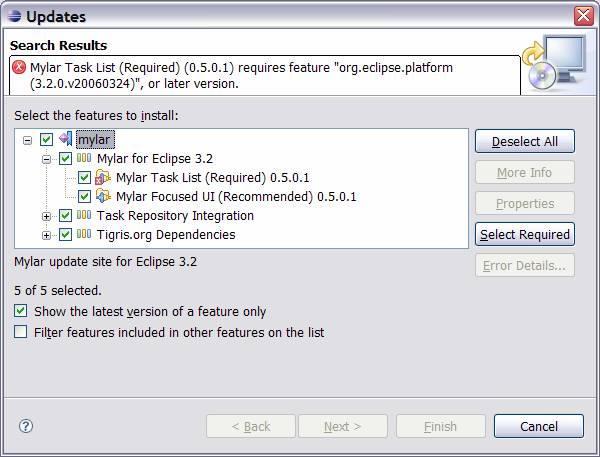Uncheck Mylar Task List (Required) checkbox
This screenshot has height=457, width=600.
[x=84, y=178]
